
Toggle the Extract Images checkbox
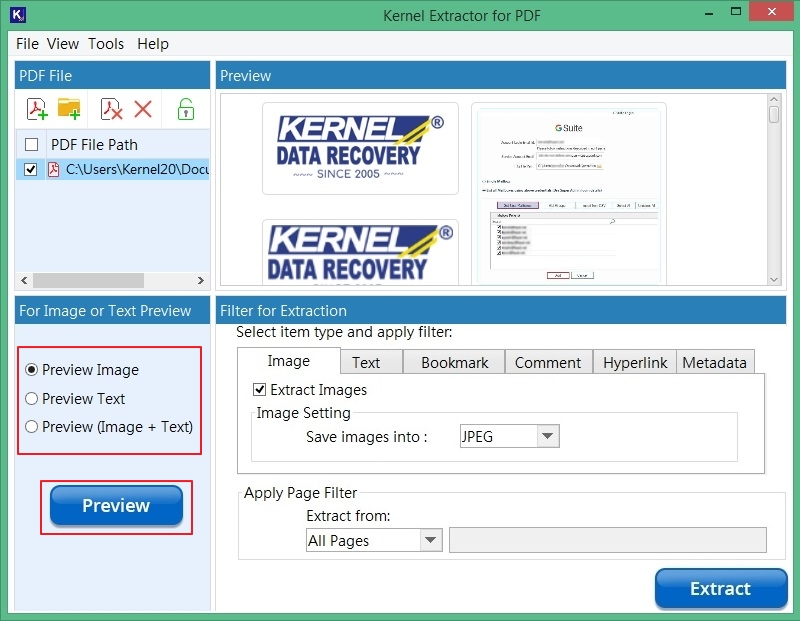(259, 390)
